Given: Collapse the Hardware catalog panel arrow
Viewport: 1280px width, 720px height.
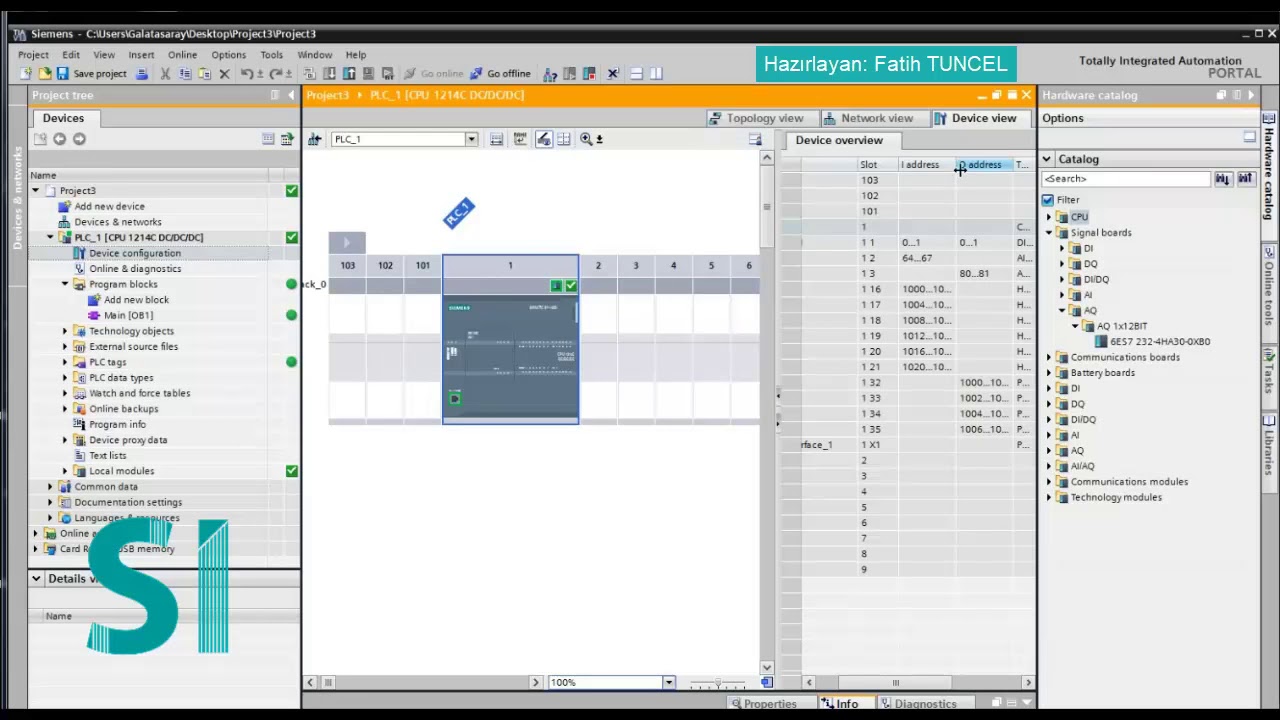Looking at the screenshot, I should tap(1251, 95).
